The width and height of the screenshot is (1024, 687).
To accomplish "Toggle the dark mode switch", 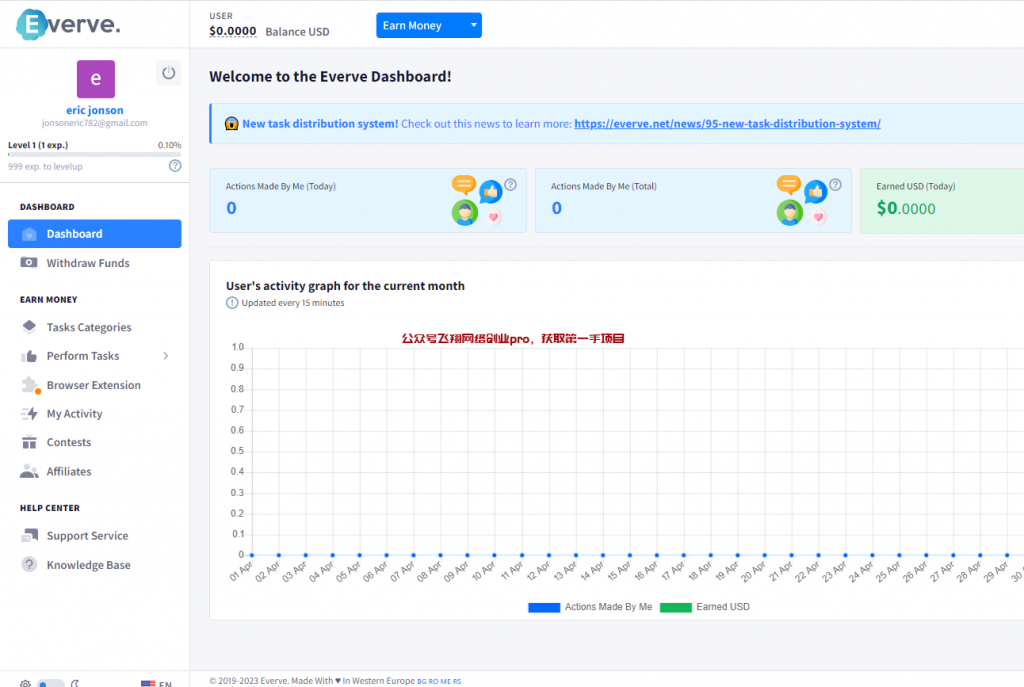I will click(50, 684).
